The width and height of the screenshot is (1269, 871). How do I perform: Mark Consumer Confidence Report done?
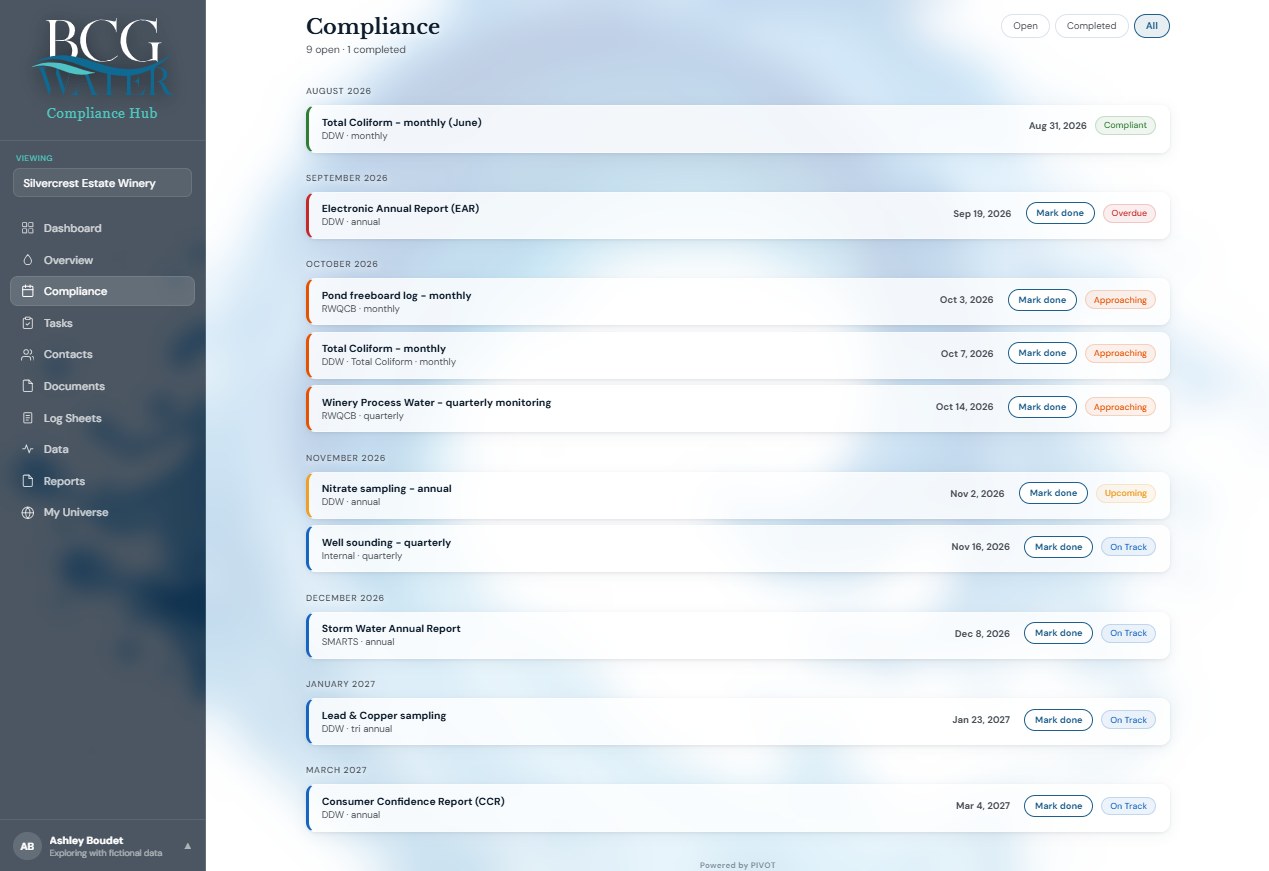click(1058, 806)
